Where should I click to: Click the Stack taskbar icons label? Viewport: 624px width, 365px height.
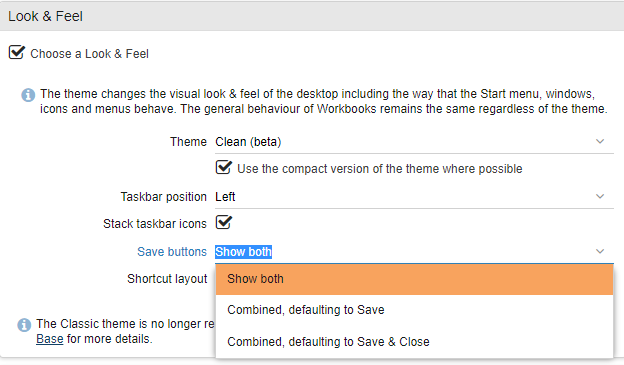(x=155, y=224)
